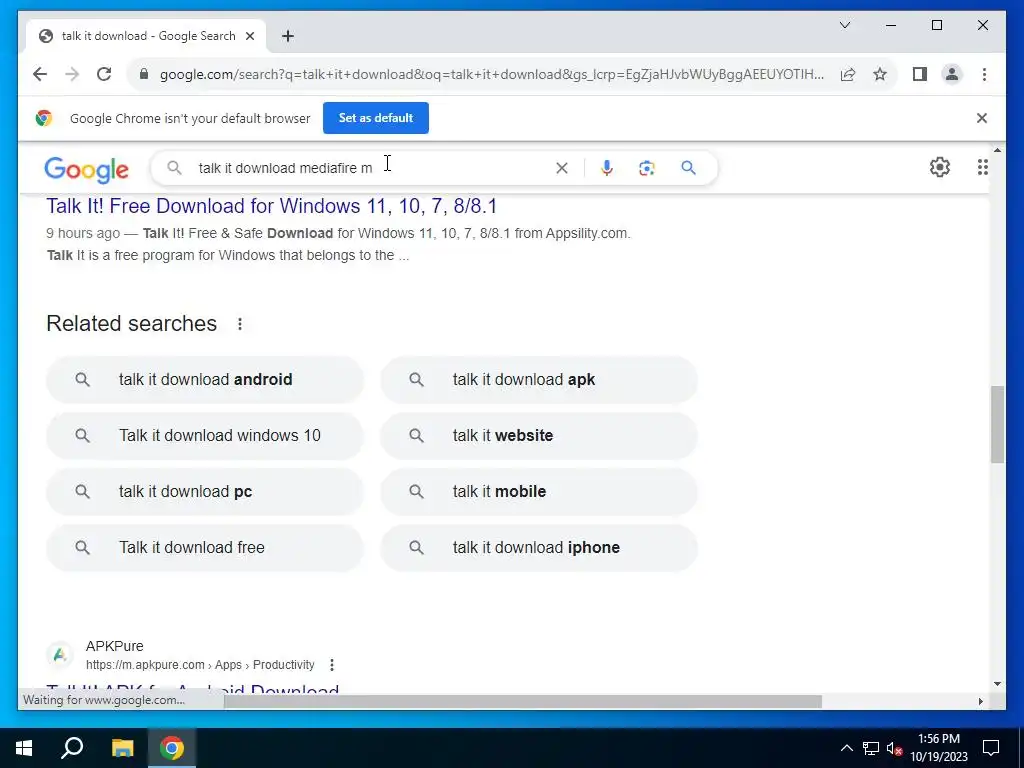This screenshot has height=768, width=1024.
Task: Select related search 'talk it download pc'
Action: tap(204, 492)
